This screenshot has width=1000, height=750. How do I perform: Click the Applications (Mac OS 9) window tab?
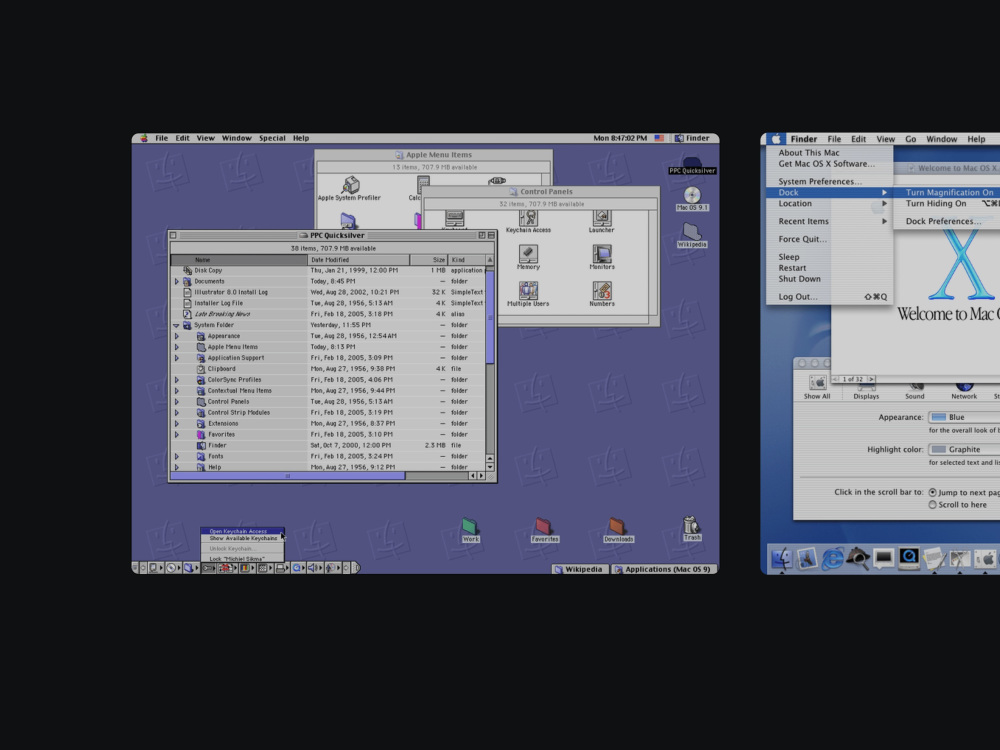pyautogui.click(x=663, y=569)
